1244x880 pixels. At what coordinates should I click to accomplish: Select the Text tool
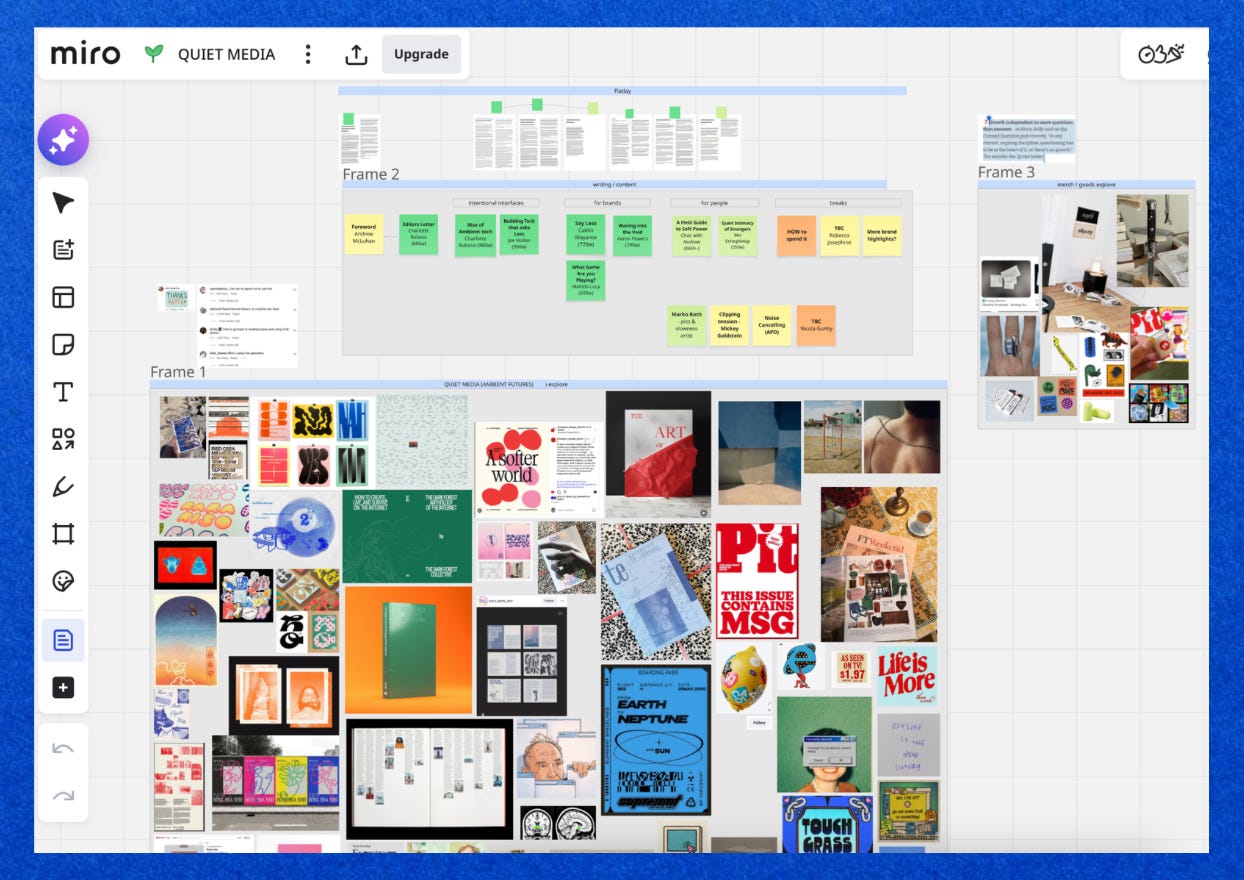[63, 392]
